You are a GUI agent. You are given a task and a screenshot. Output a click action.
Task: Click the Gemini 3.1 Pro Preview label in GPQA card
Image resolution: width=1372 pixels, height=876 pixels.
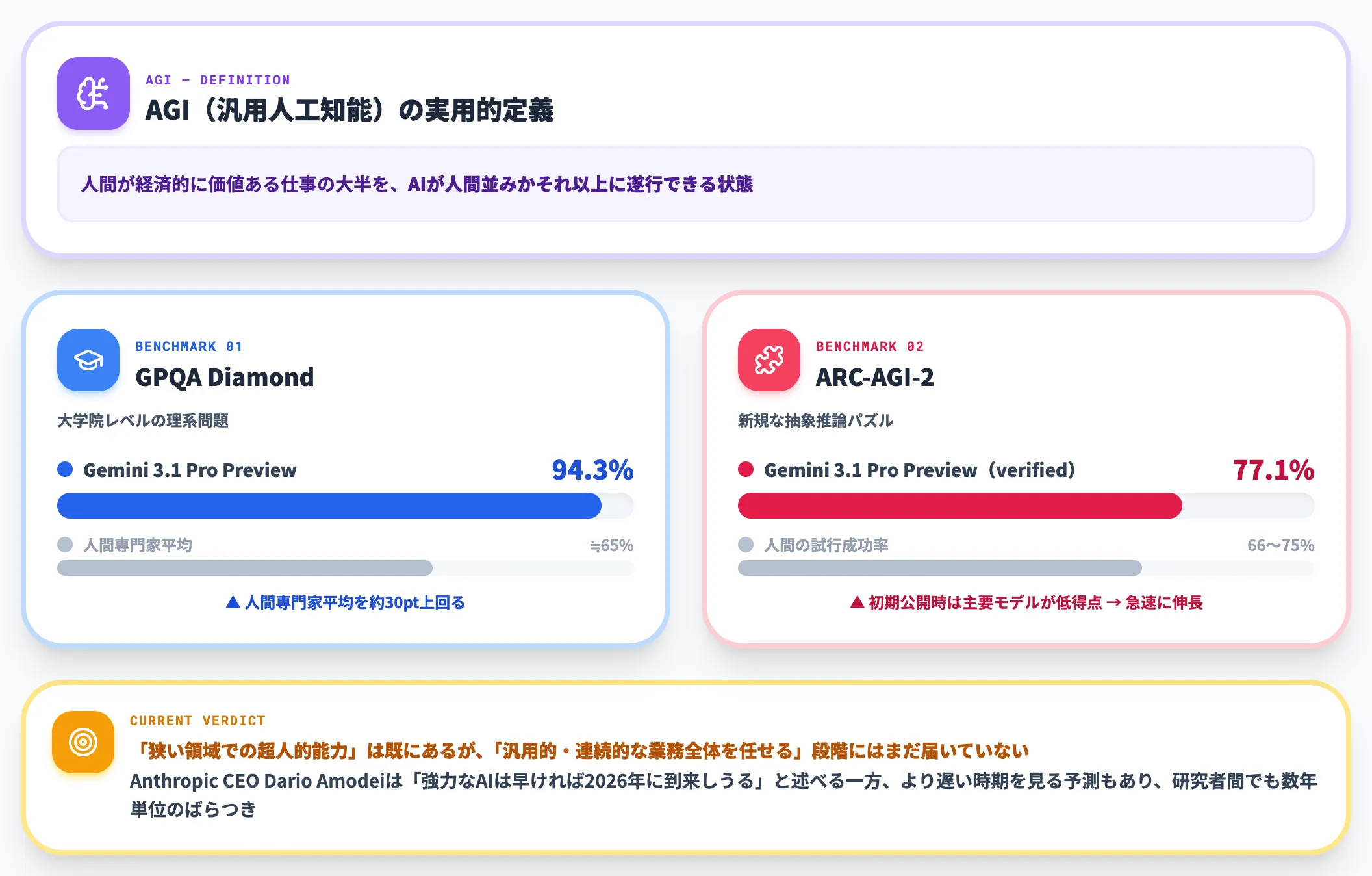(x=190, y=470)
